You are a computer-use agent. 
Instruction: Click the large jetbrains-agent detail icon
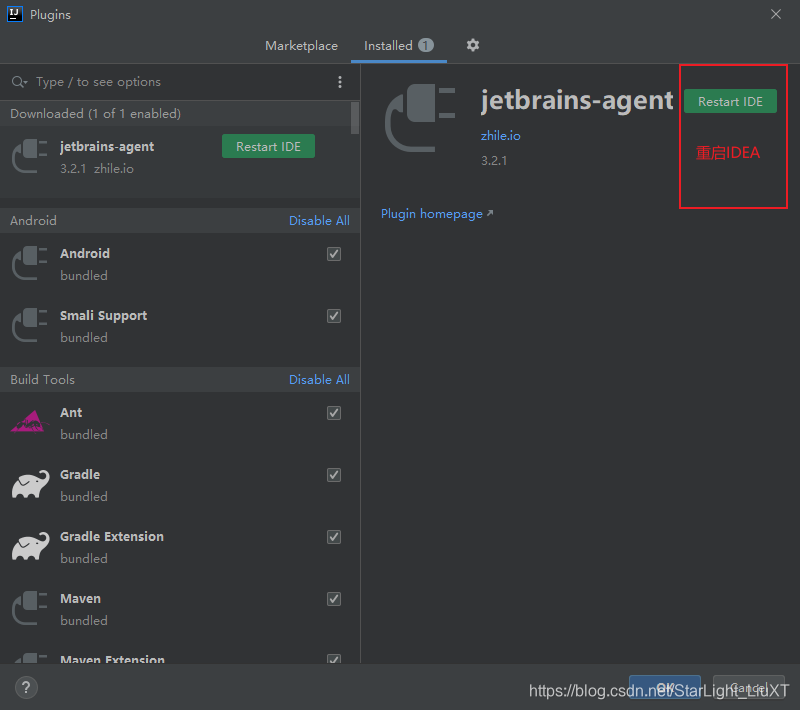point(420,118)
